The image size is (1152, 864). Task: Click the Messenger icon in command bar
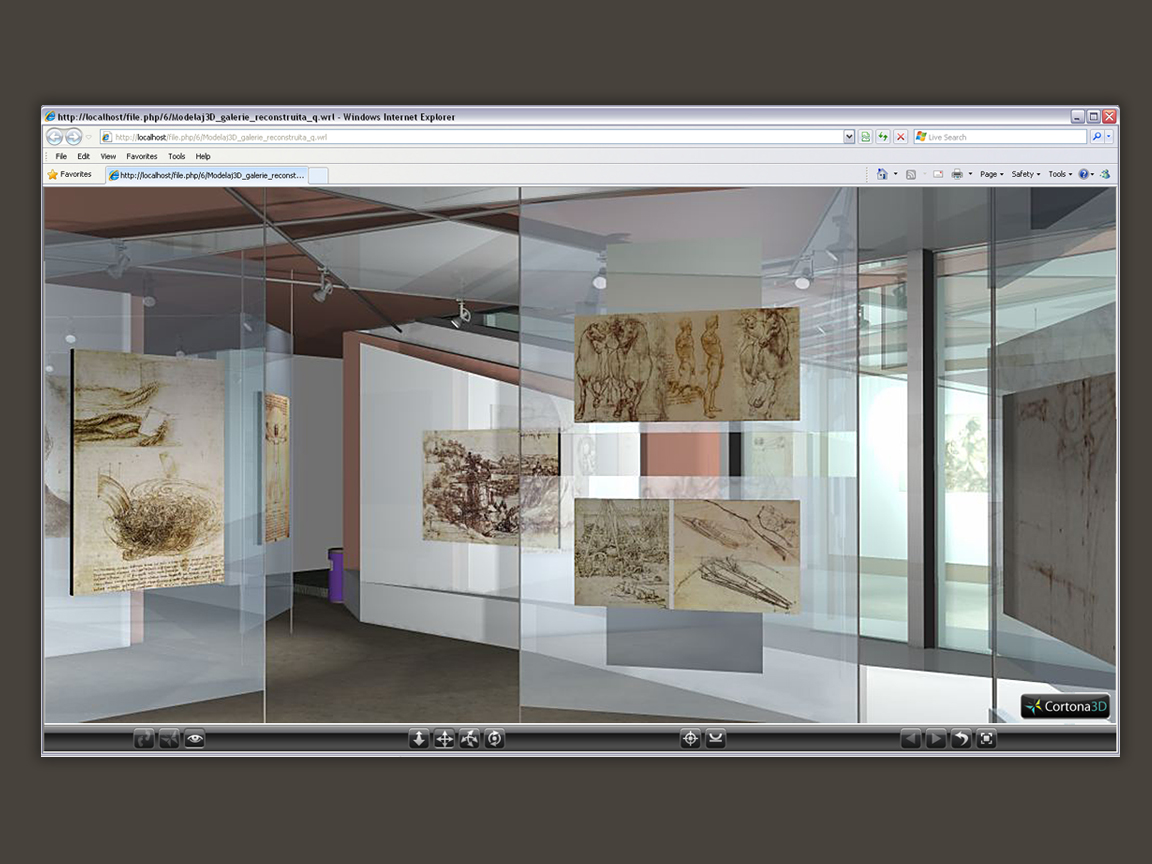pos(1104,174)
